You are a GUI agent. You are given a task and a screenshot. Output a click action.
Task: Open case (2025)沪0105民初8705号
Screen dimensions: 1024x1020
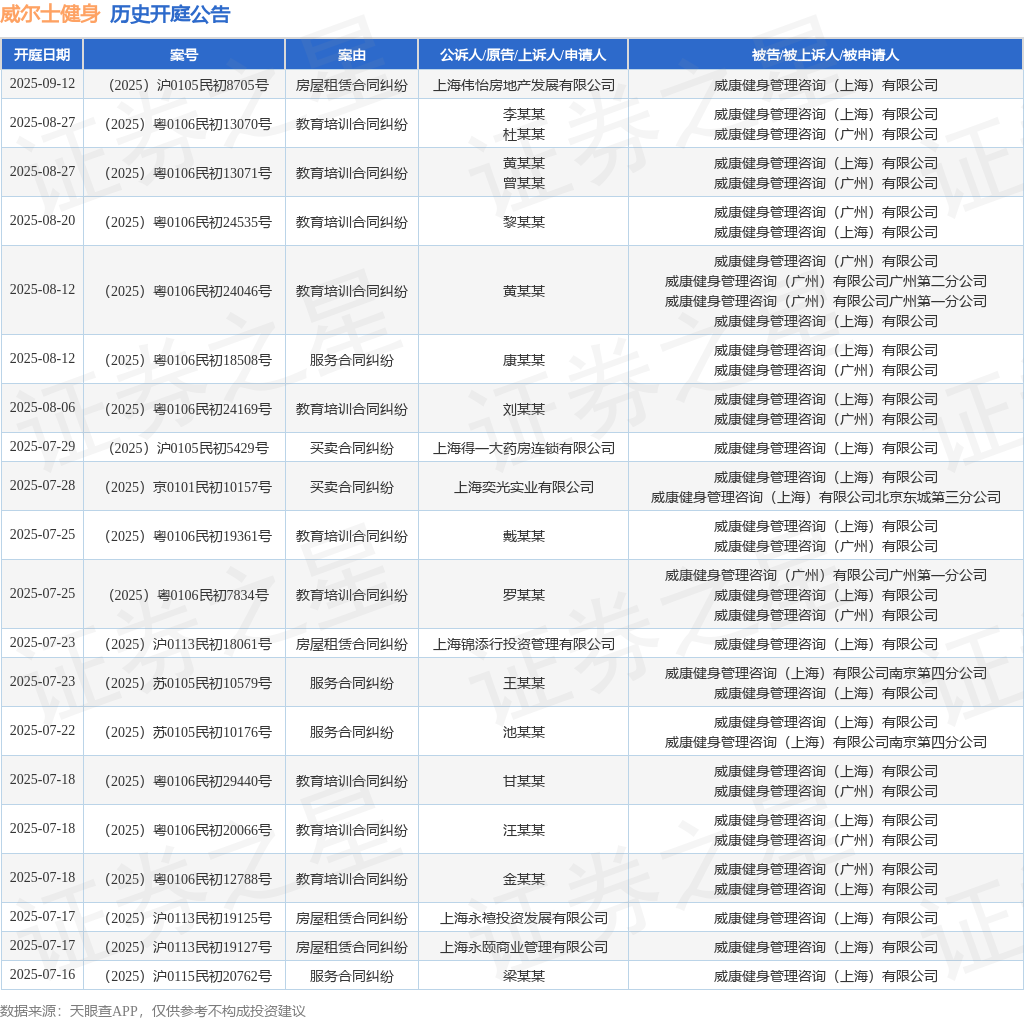pyautogui.click(x=184, y=85)
